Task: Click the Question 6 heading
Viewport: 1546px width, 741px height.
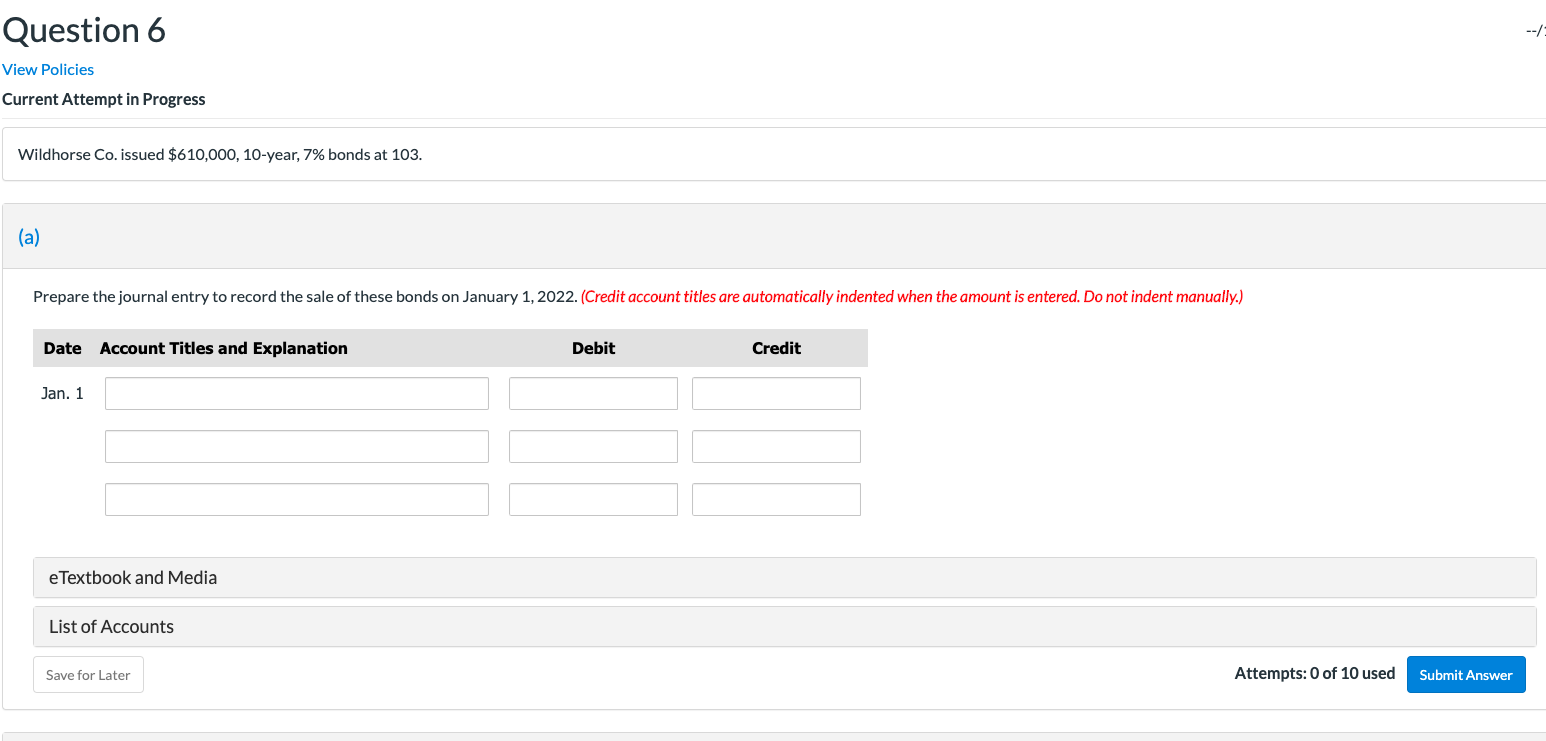Action: point(84,30)
